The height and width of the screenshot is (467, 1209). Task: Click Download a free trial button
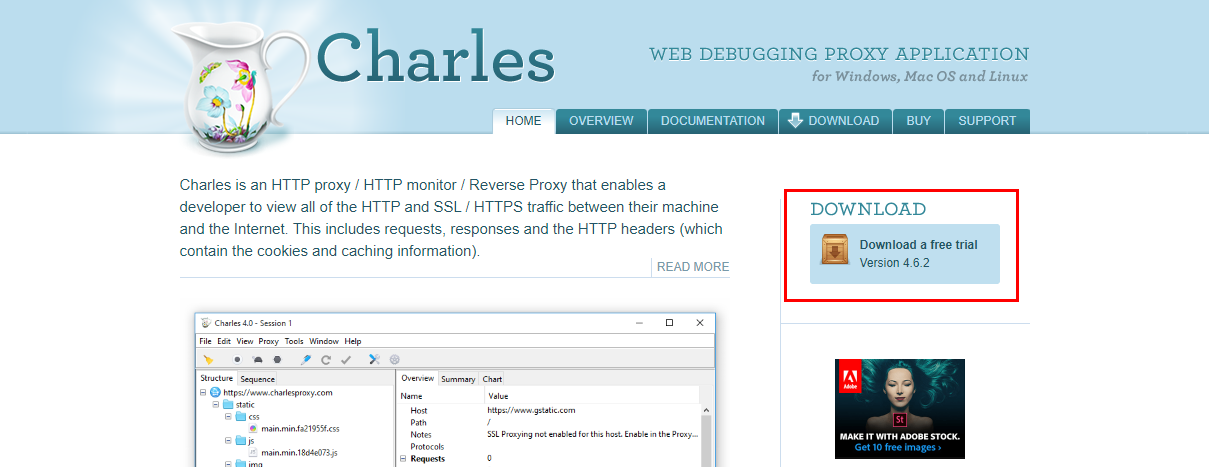coord(905,254)
